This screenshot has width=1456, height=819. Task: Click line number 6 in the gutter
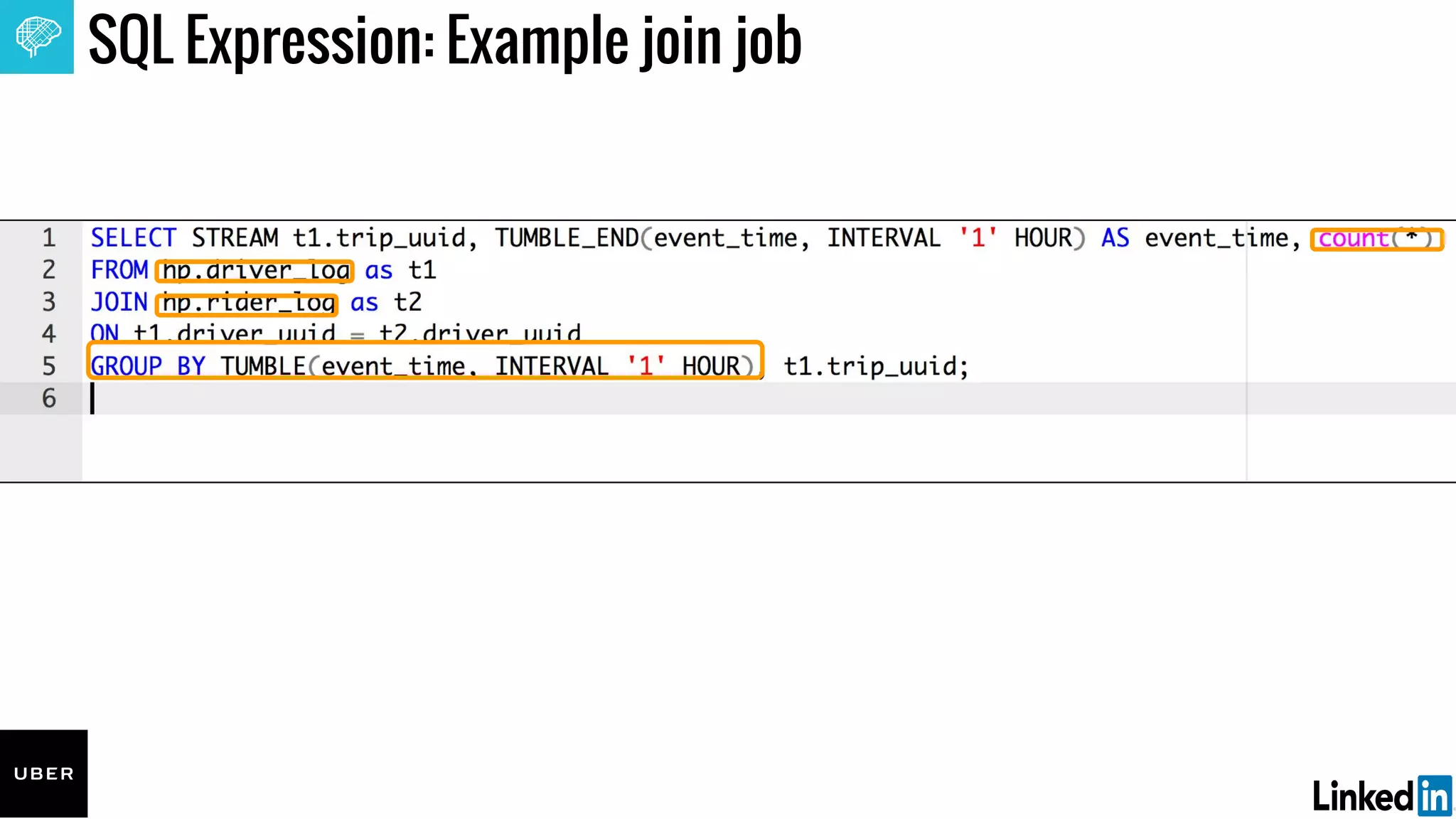click(x=48, y=398)
